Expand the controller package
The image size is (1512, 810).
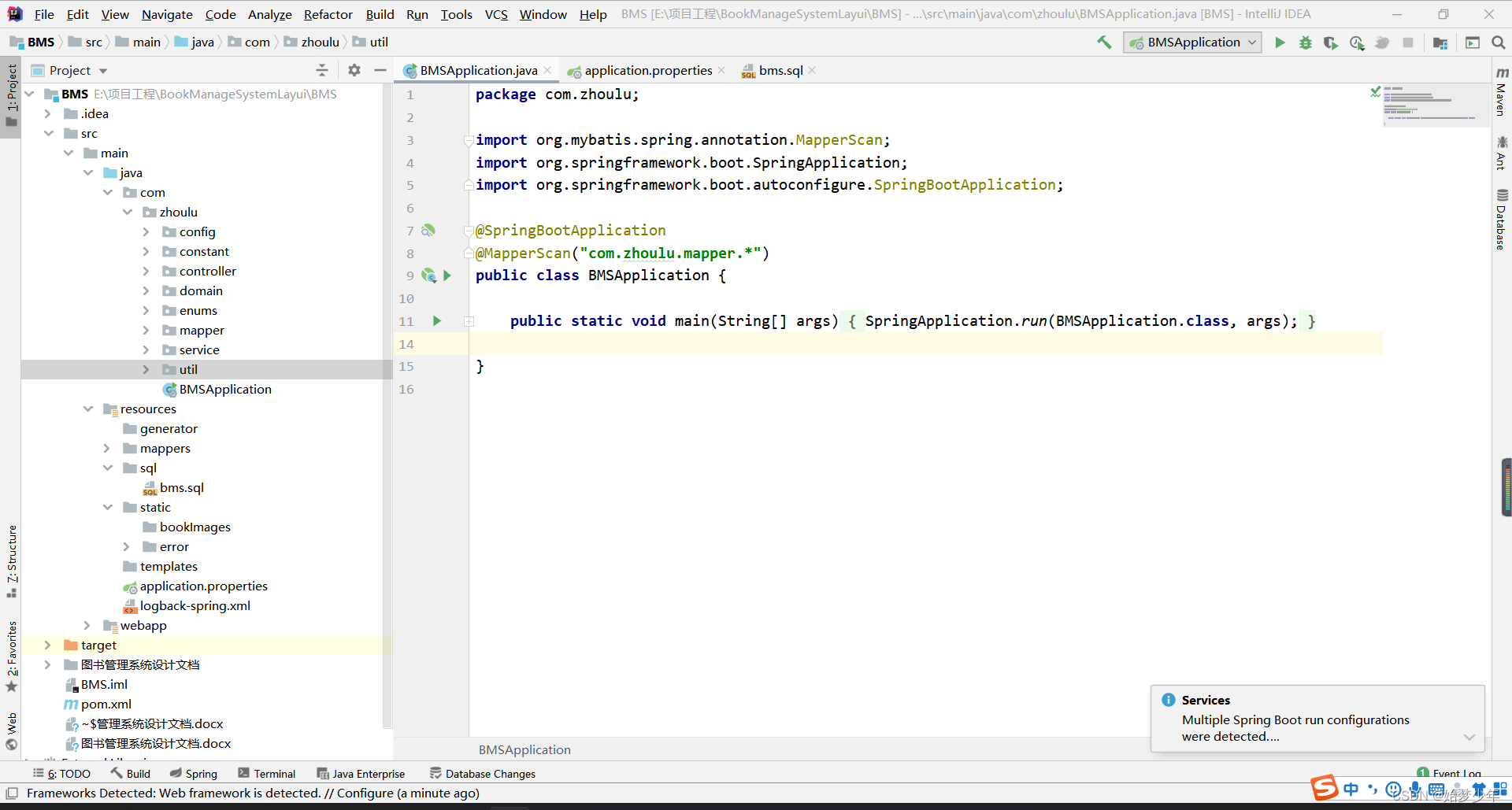146,272
